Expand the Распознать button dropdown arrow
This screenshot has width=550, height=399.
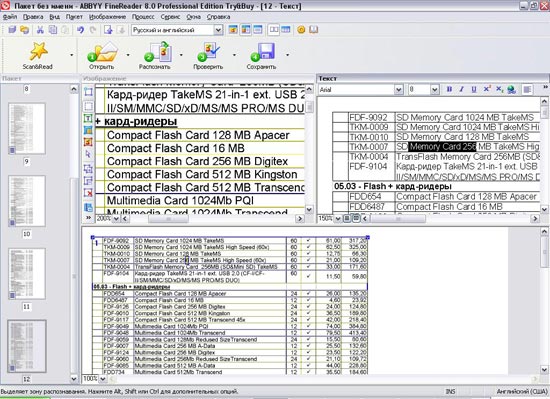[x=181, y=55]
